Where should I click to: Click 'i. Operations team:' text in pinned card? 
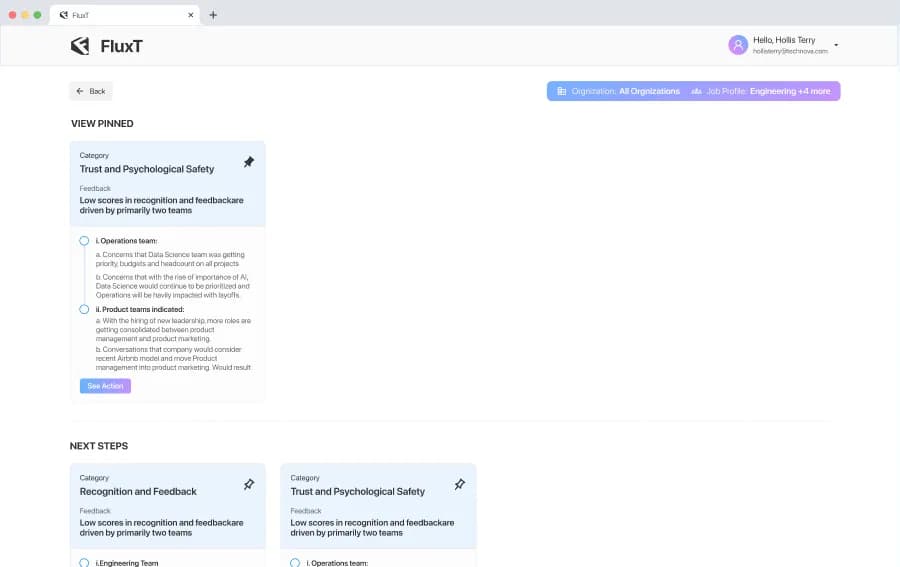pyautogui.click(x=126, y=241)
